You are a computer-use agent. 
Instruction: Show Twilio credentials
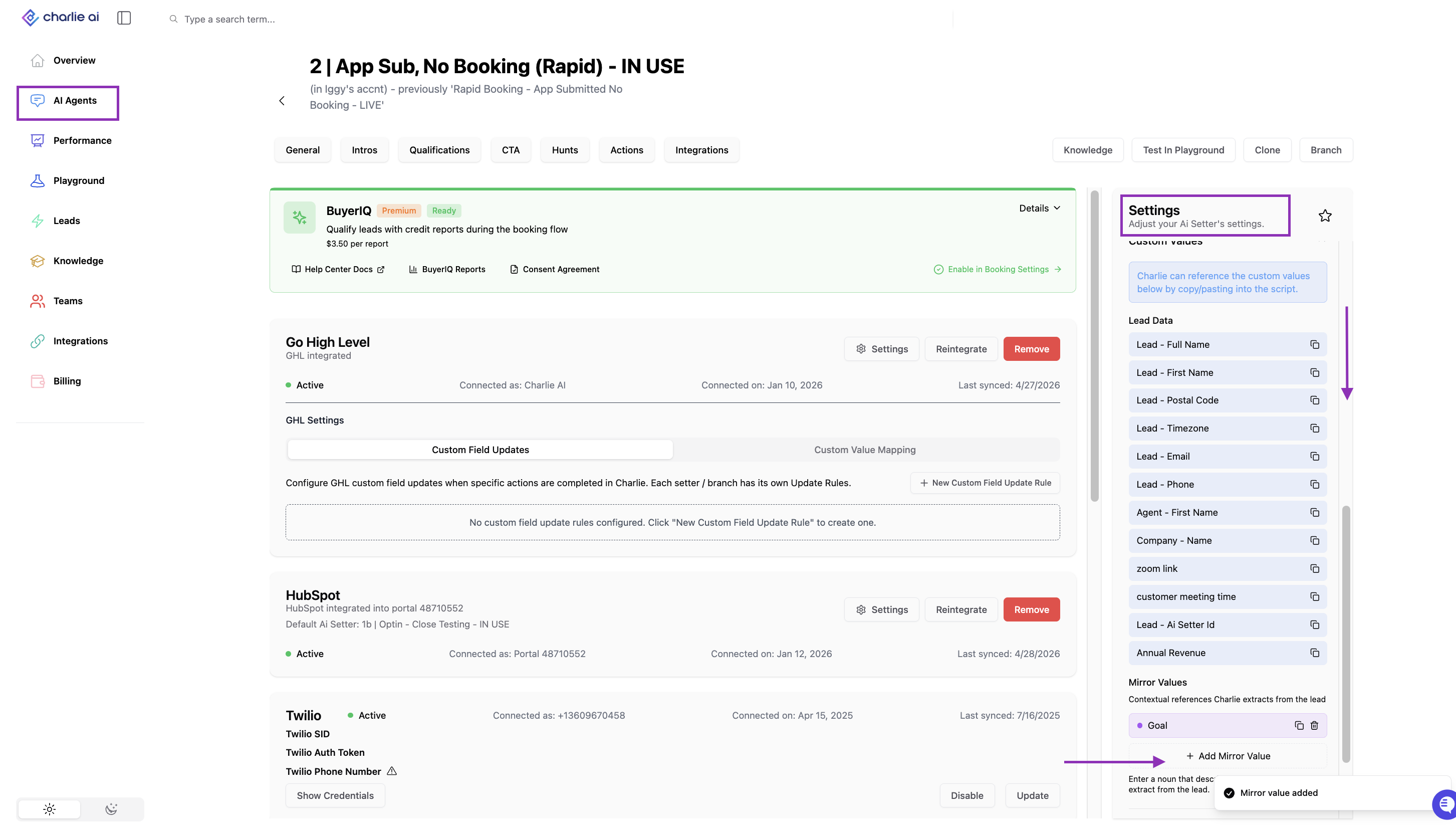[335, 795]
